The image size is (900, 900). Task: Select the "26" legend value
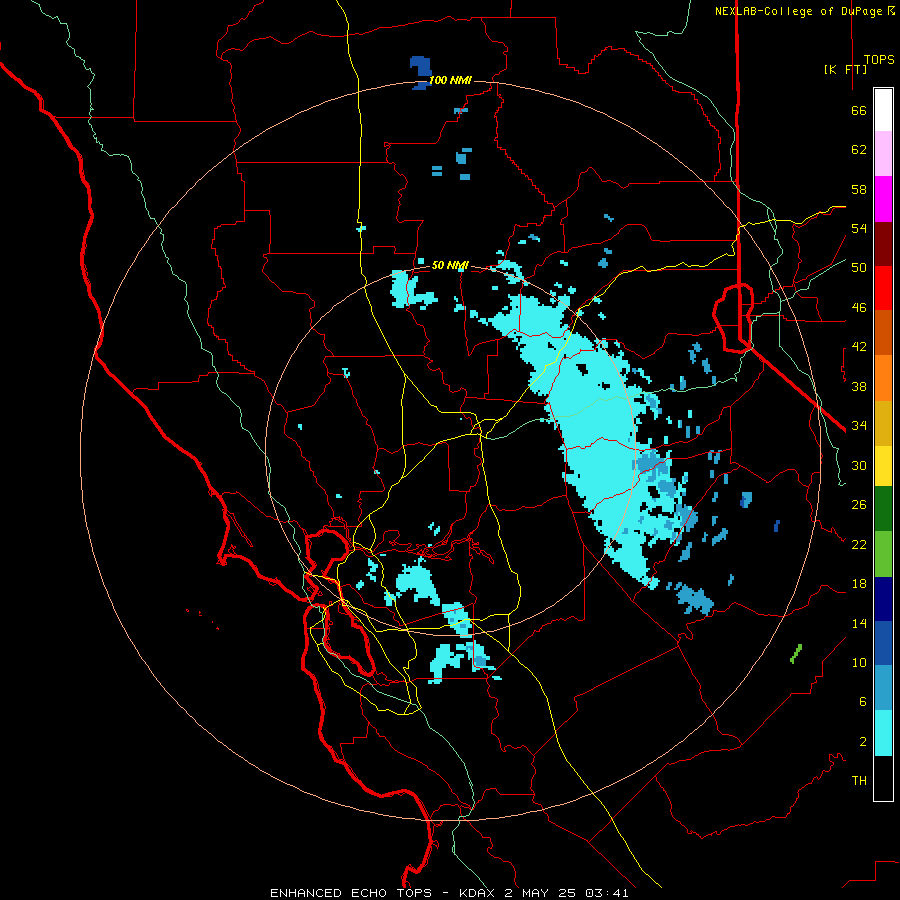tap(859, 505)
